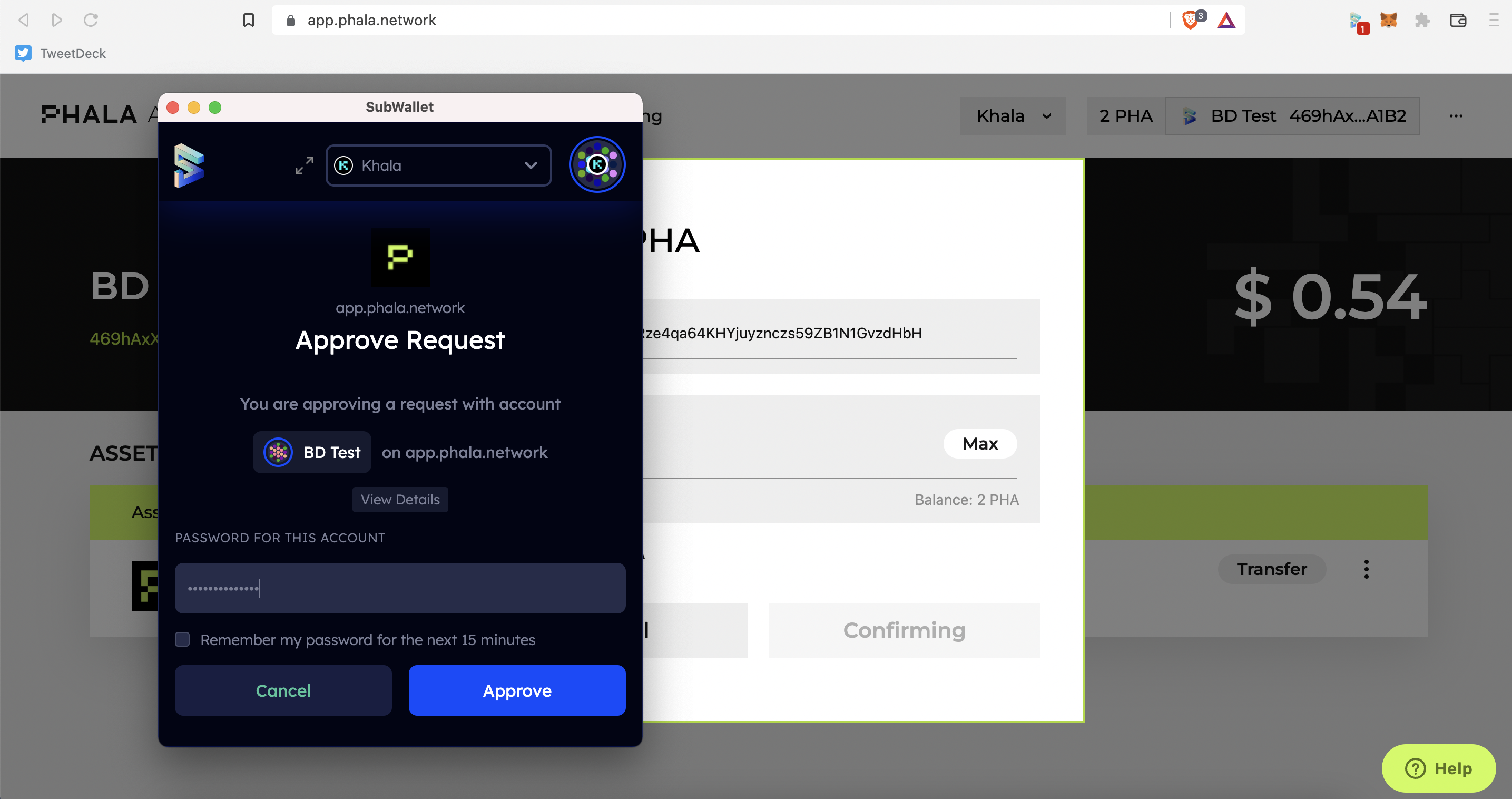Image resolution: width=1512 pixels, height=799 pixels.
Task: Click the 469hAx address under BD
Action: click(124, 338)
